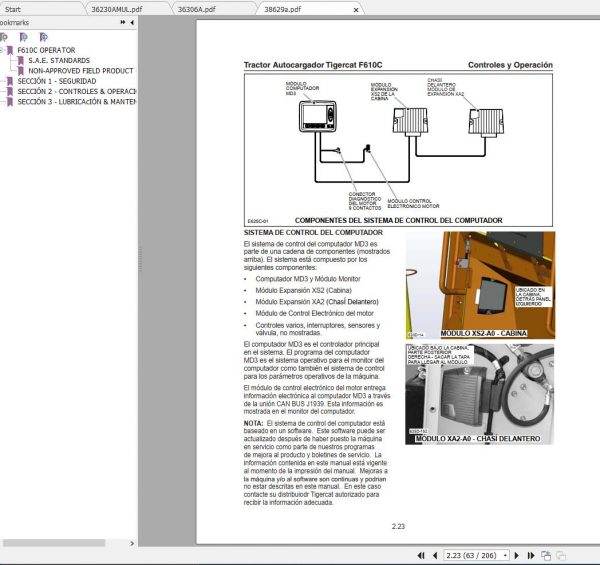Go to the previous page
The height and width of the screenshot is (565, 600).
click(x=435, y=555)
